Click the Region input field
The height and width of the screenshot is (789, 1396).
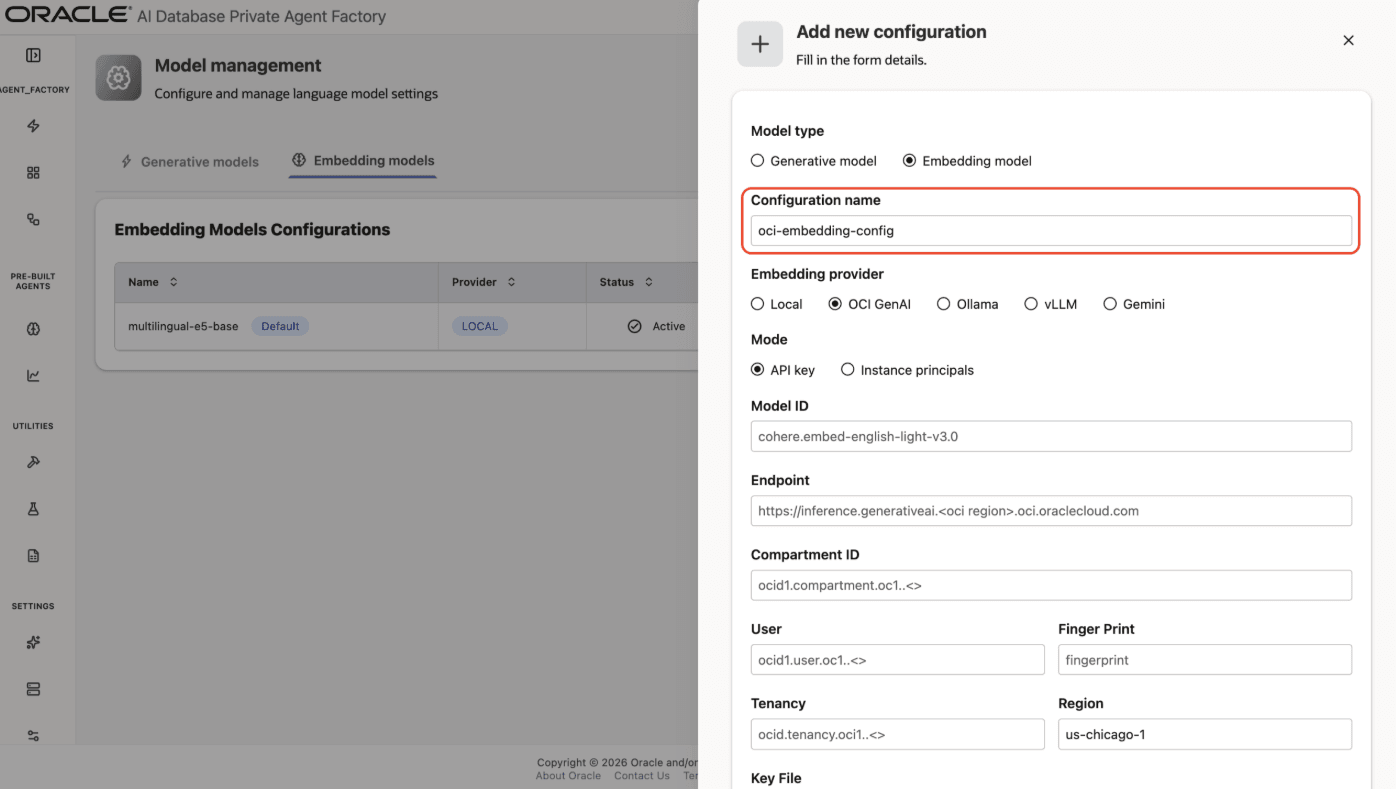(1205, 734)
